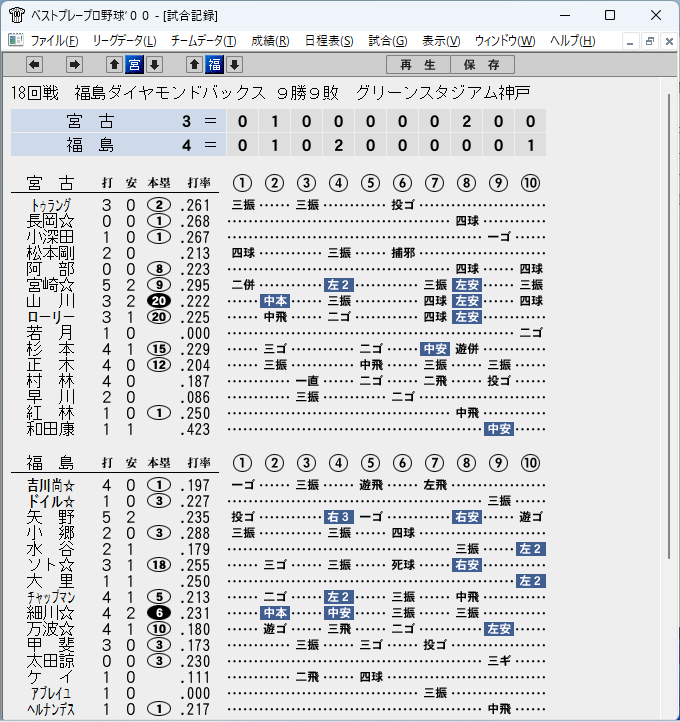This screenshot has width=680, height=722.
Task: Click the 福島 team header above batting table
Action: click(51, 463)
